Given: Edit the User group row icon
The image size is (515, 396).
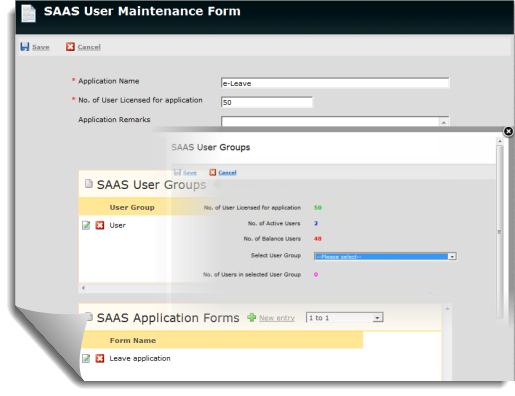Looking at the screenshot, I should [86, 225].
